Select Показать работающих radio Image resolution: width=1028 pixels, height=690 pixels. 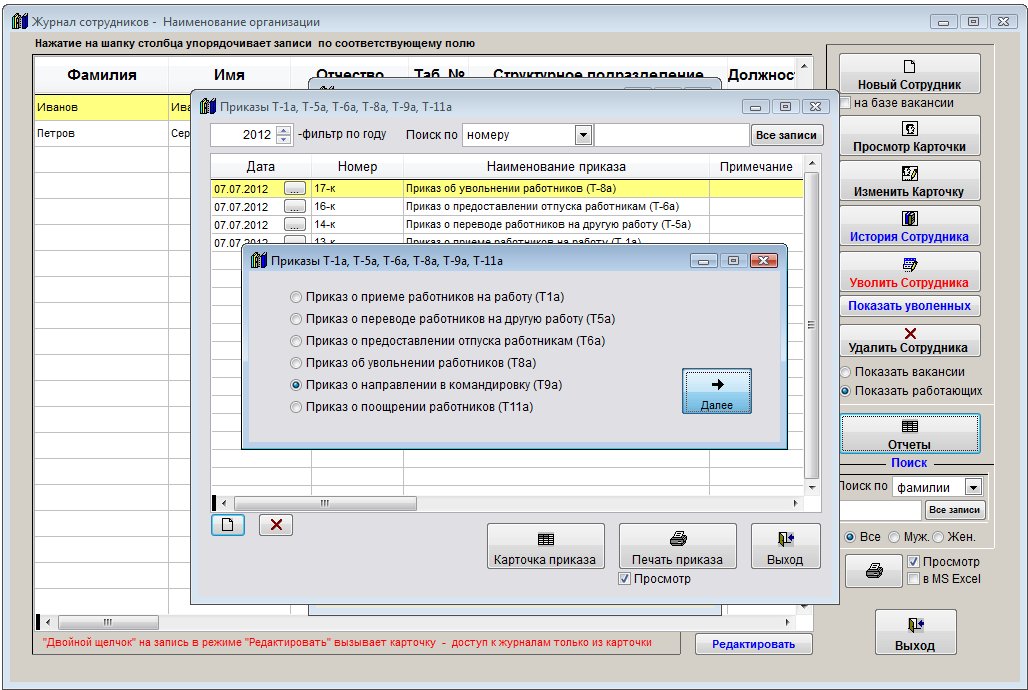coord(846,391)
